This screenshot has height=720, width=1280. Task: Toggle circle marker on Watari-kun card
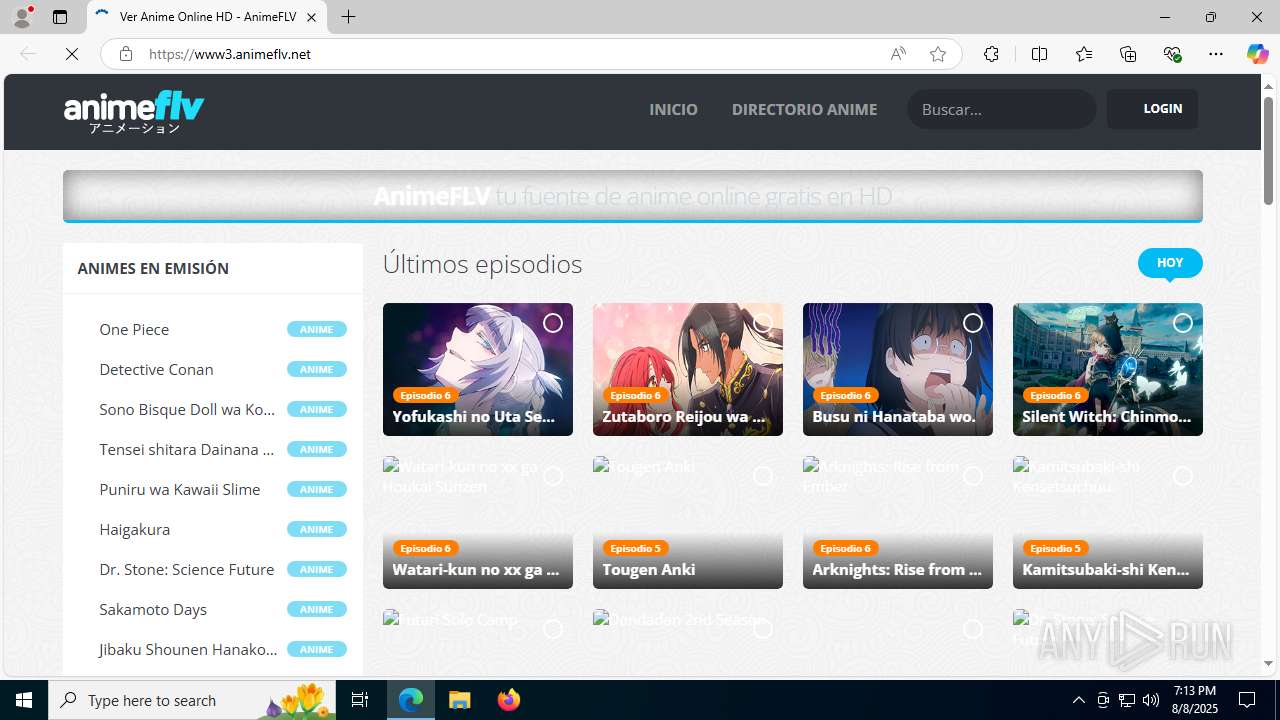pyautogui.click(x=553, y=476)
